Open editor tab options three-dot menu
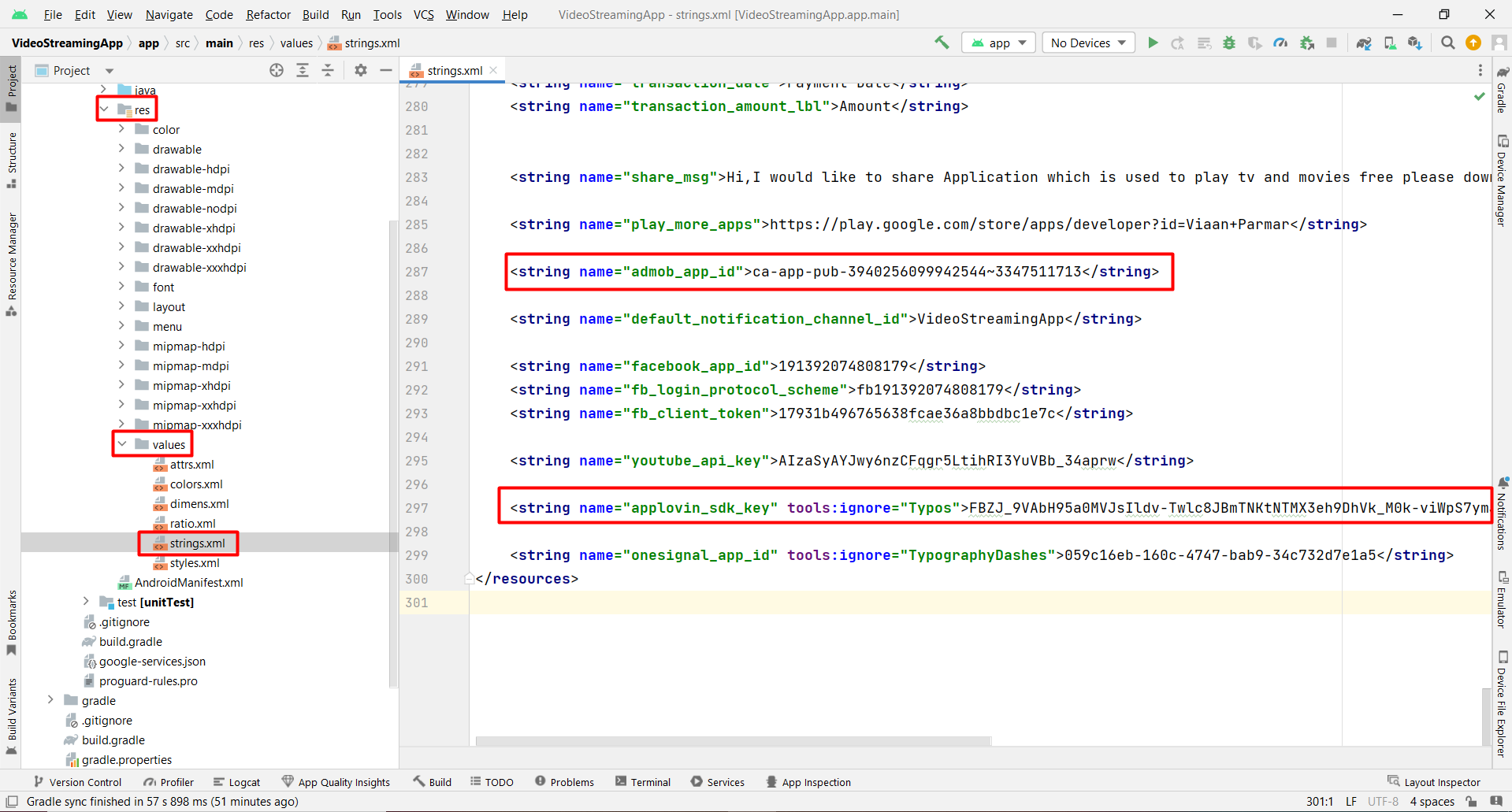Image resolution: width=1512 pixels, height=812 pixels. click(x=1480, y=70)
